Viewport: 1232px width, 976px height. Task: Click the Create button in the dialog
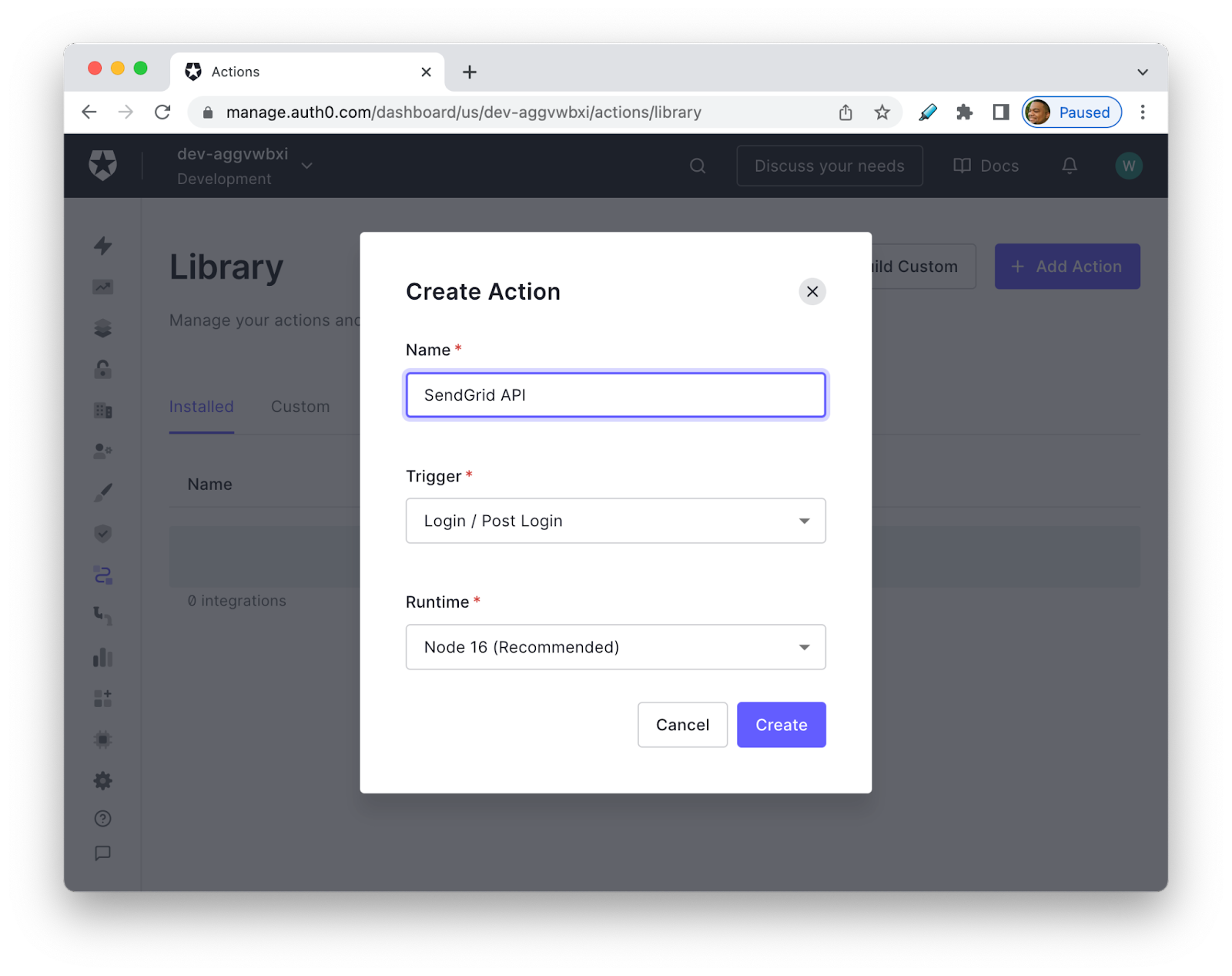point(781,724)
